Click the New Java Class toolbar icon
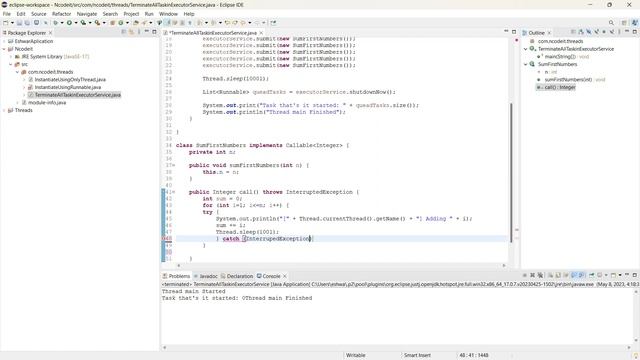Image resolution: width=640 pixels, height=360 pixels. [120, 23]
